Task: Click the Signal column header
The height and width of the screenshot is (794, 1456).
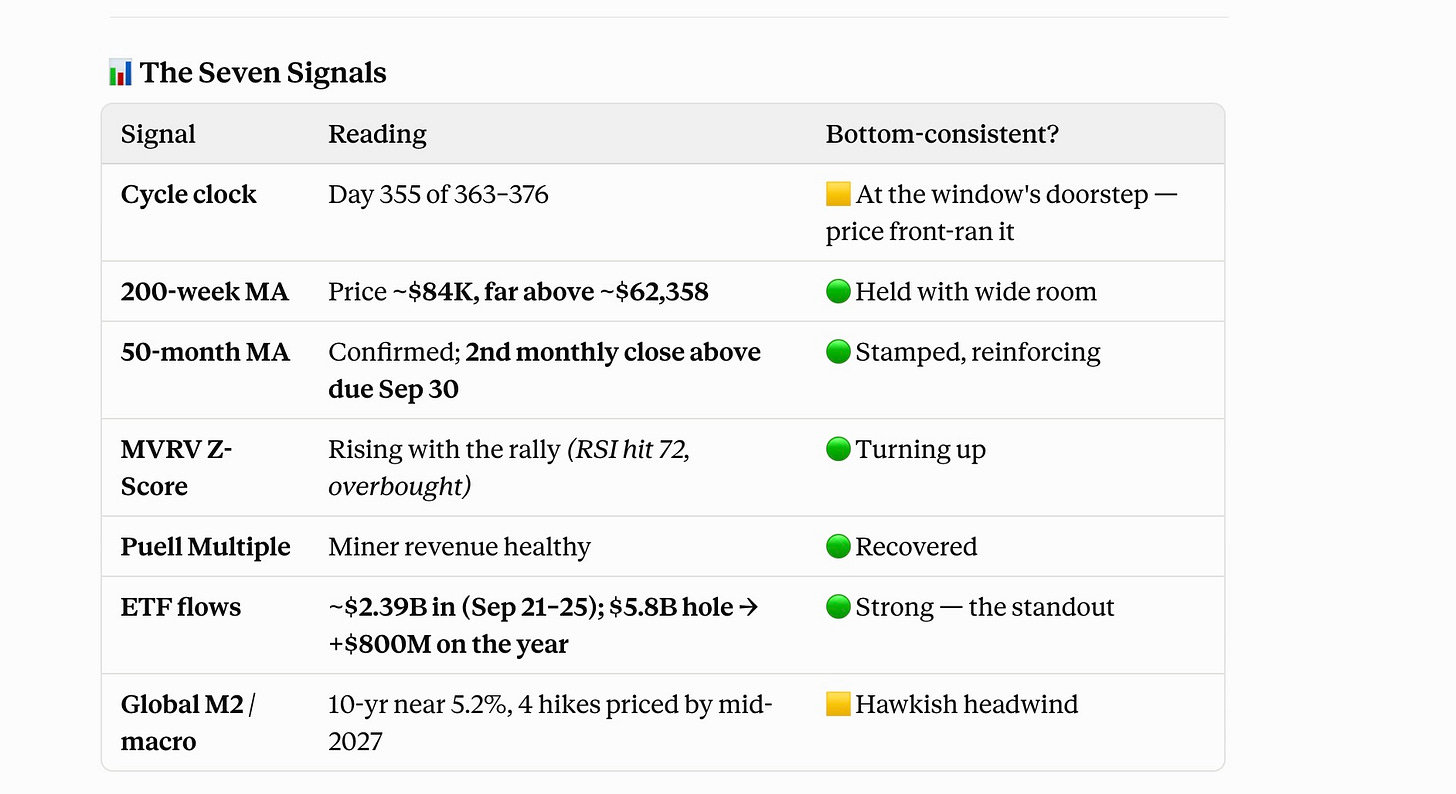Action: 158,134
